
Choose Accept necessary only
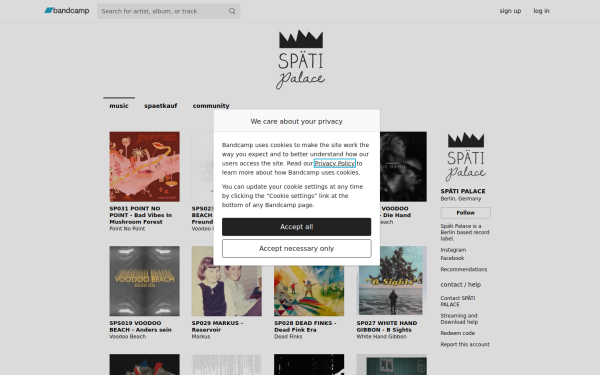pyautogui.click(x=297, y=248)
